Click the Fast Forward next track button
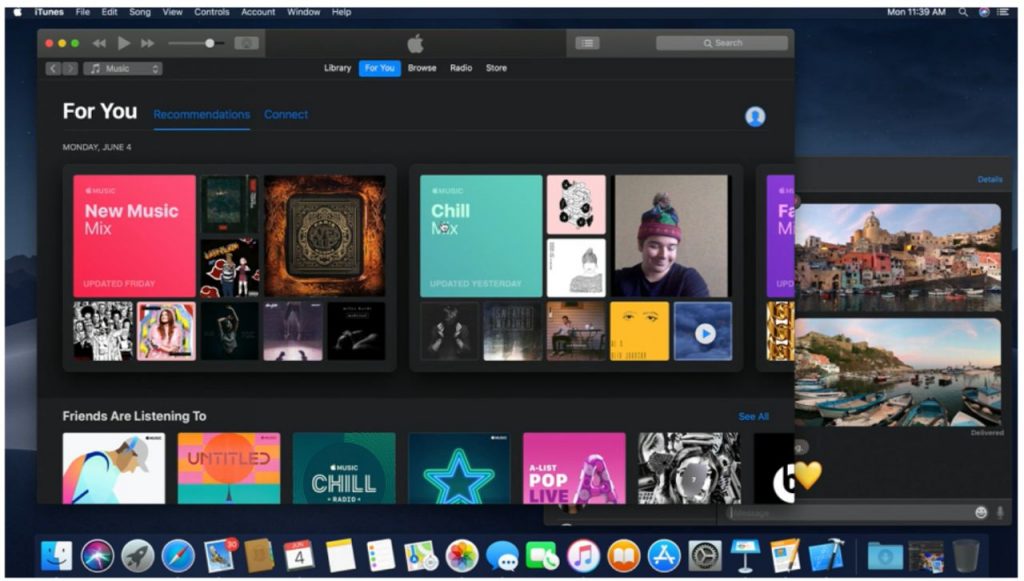This screenshot has width=1024, height=581. pos(148,43)
